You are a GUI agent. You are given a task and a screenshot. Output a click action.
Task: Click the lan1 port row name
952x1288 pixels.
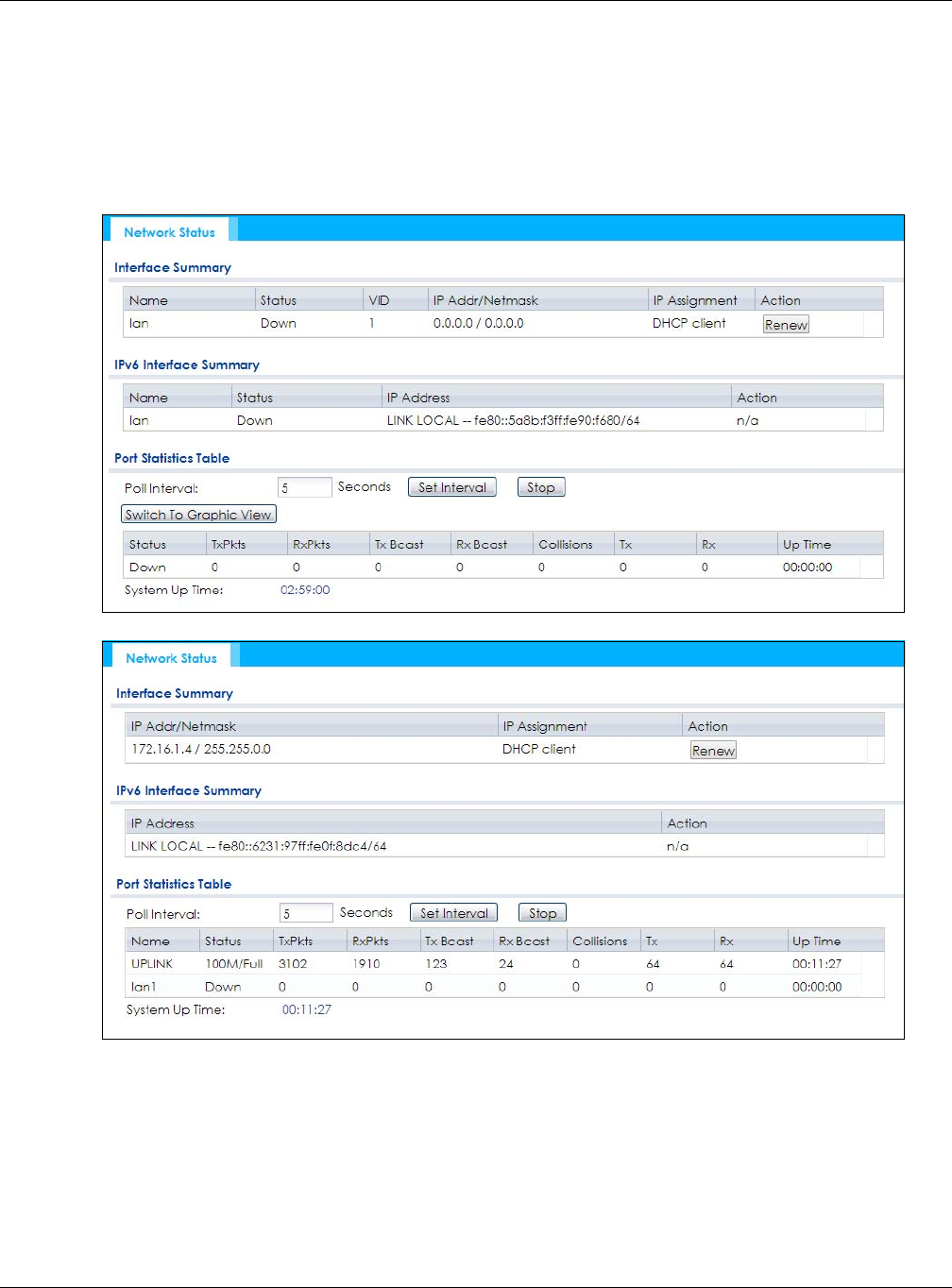pyautogui.click(x=144, y=987)
